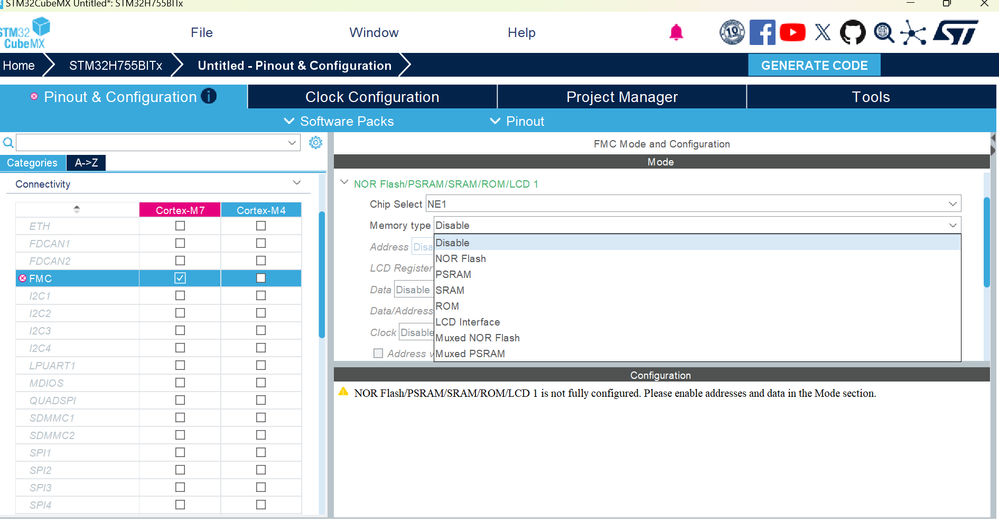Open the File menu
The image size is (999, 520).
click(202, 32)
